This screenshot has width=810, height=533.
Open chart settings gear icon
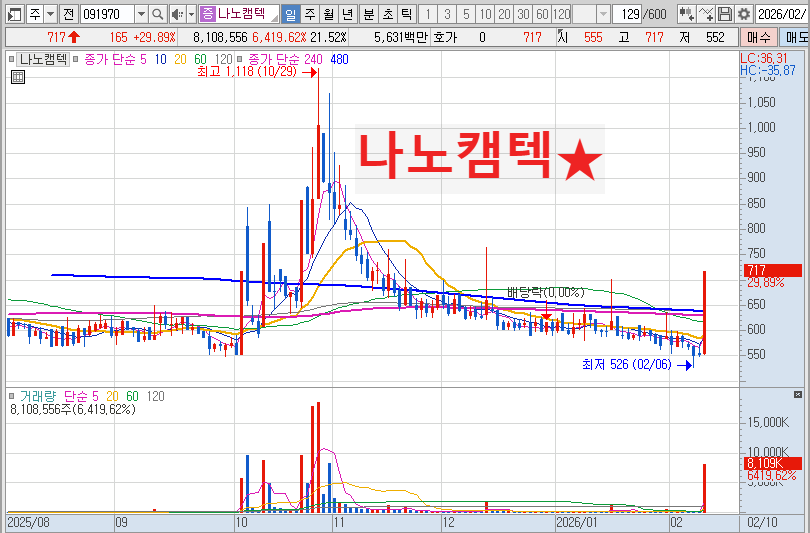743,14
